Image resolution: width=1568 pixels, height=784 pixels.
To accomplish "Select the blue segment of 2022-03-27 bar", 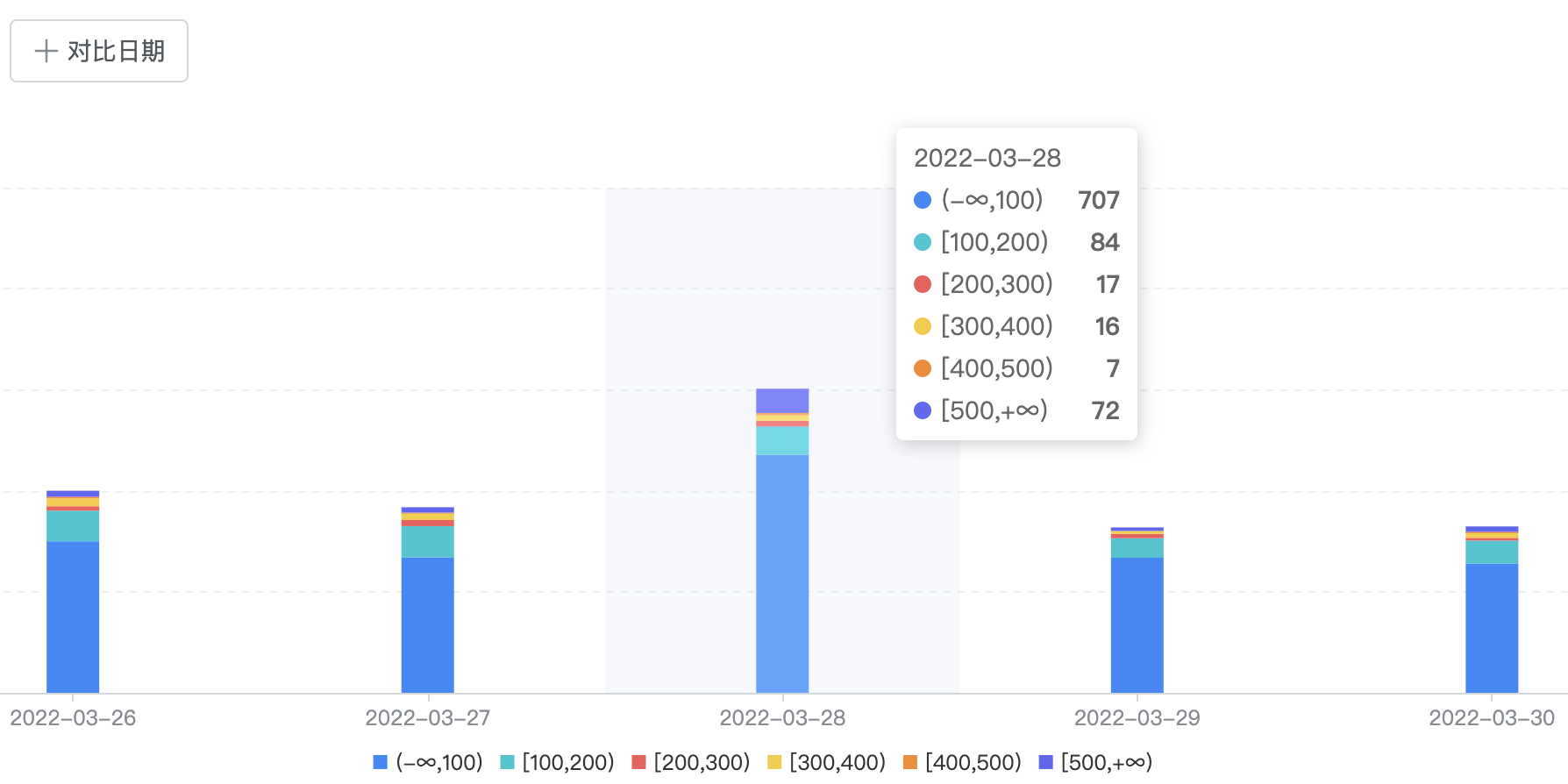I will pyautogui.click(x=428, y=624).
